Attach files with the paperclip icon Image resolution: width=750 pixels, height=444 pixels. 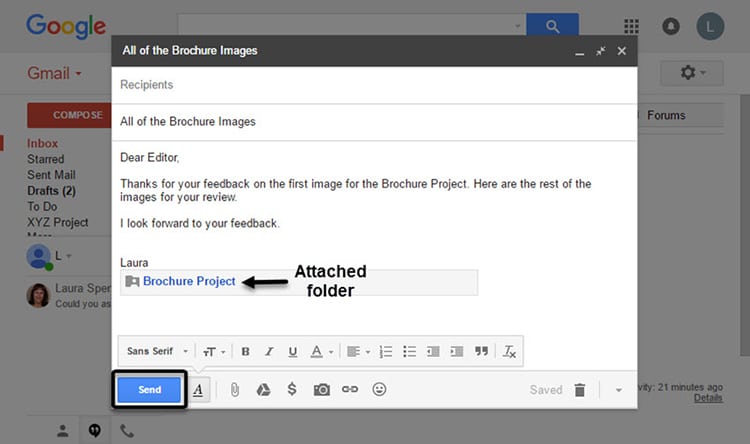(234, 390)
